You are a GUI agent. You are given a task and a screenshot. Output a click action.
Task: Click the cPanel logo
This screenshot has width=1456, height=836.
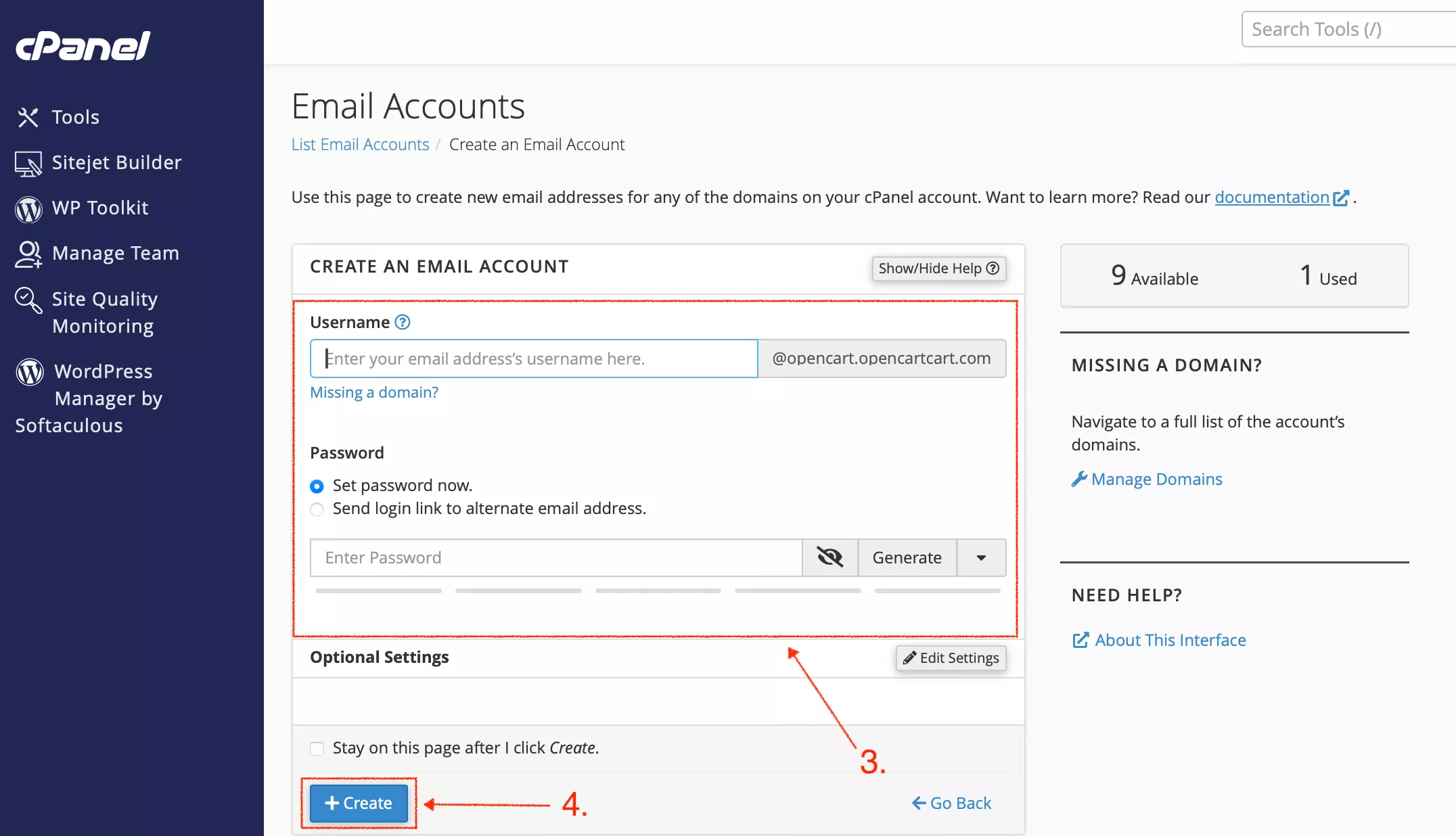pyautogui.click(x=83, y=46)
